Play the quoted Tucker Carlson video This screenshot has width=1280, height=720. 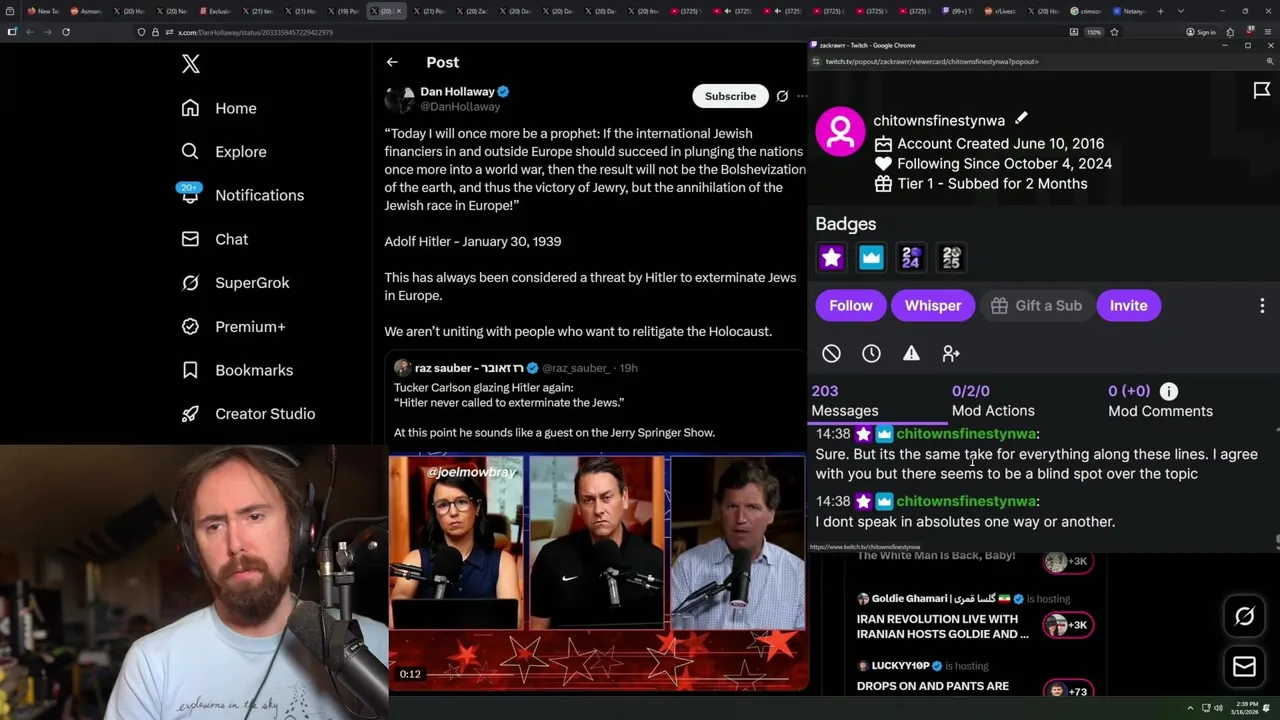(x=597, y=572)
